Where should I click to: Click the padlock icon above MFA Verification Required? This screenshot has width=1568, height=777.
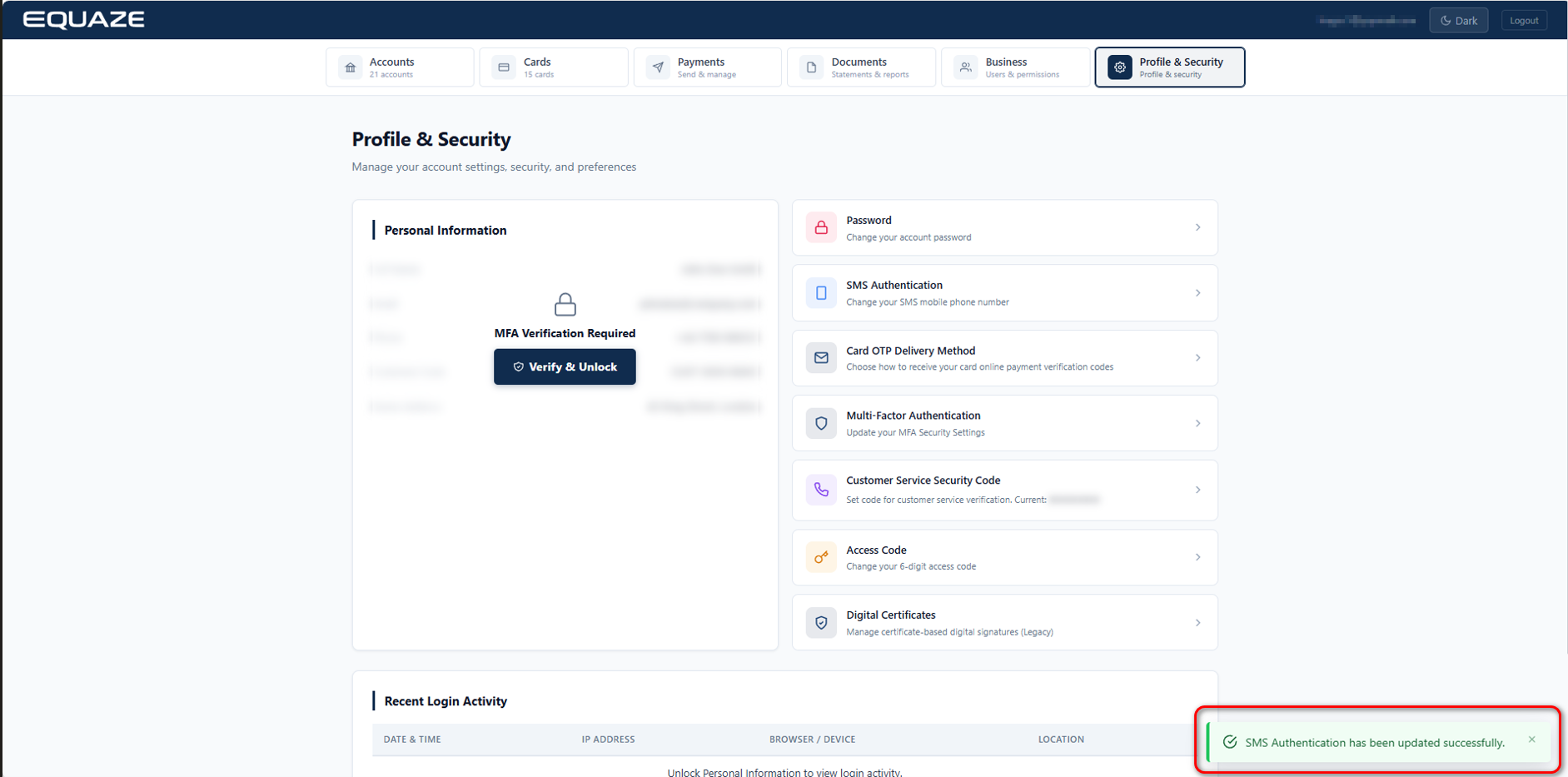(565, 304)
